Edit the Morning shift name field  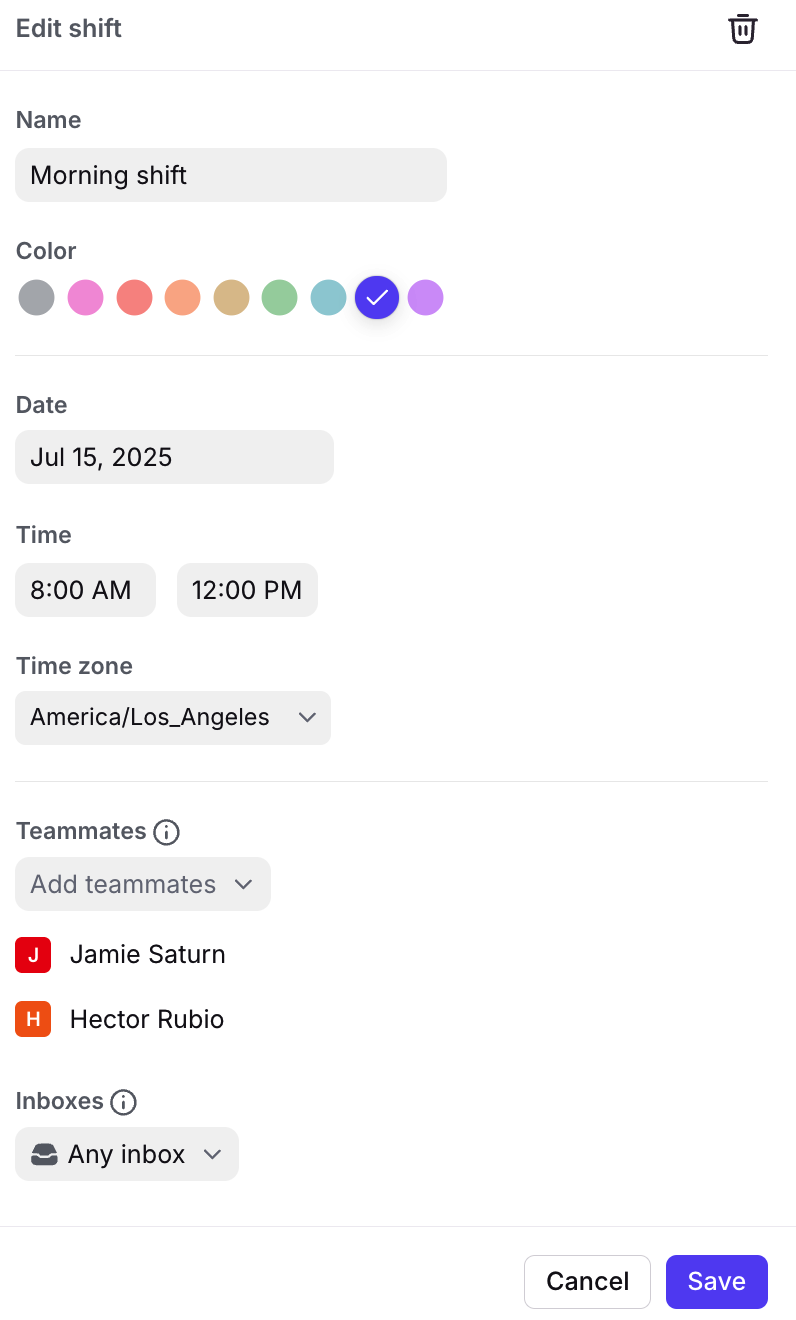click(231, 175)
